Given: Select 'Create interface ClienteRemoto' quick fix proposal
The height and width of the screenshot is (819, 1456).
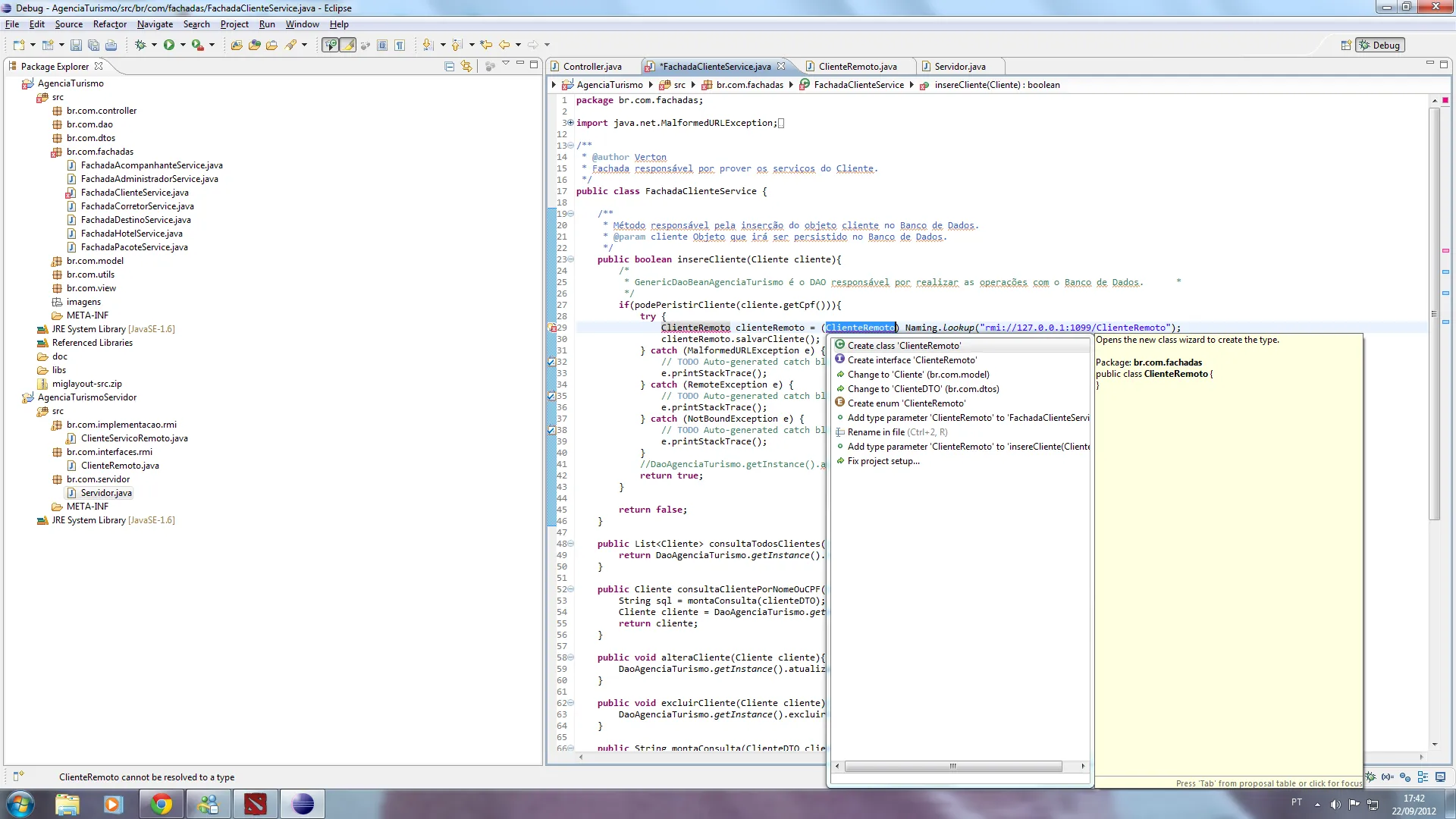Looking at the screenshot, I should [912, 360].
